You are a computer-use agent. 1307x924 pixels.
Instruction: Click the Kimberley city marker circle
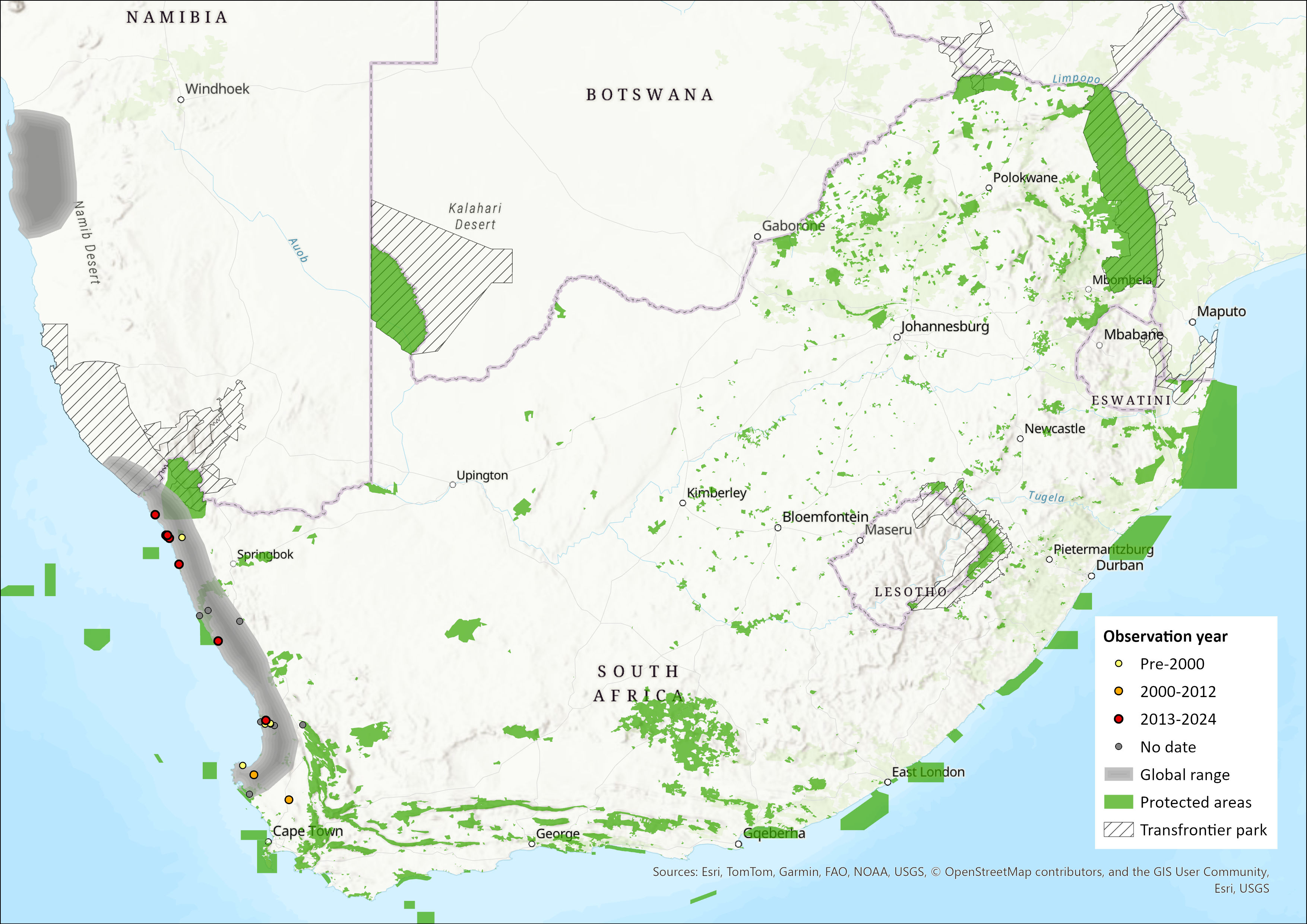tap(683, 503)
